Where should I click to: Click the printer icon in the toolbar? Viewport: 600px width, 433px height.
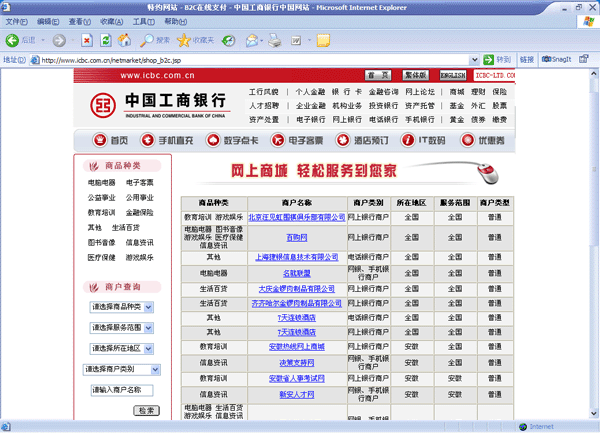coord(274,41)
